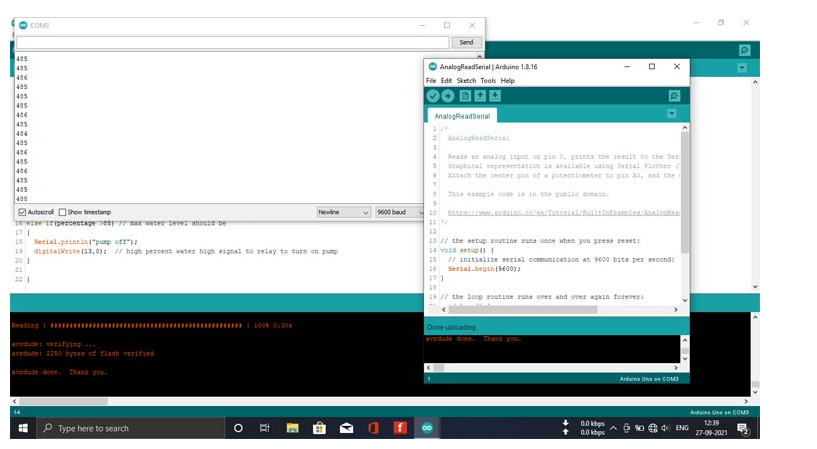
Task: Click Serial.println("pump off") line in background editor
Action: coord(85,242)
